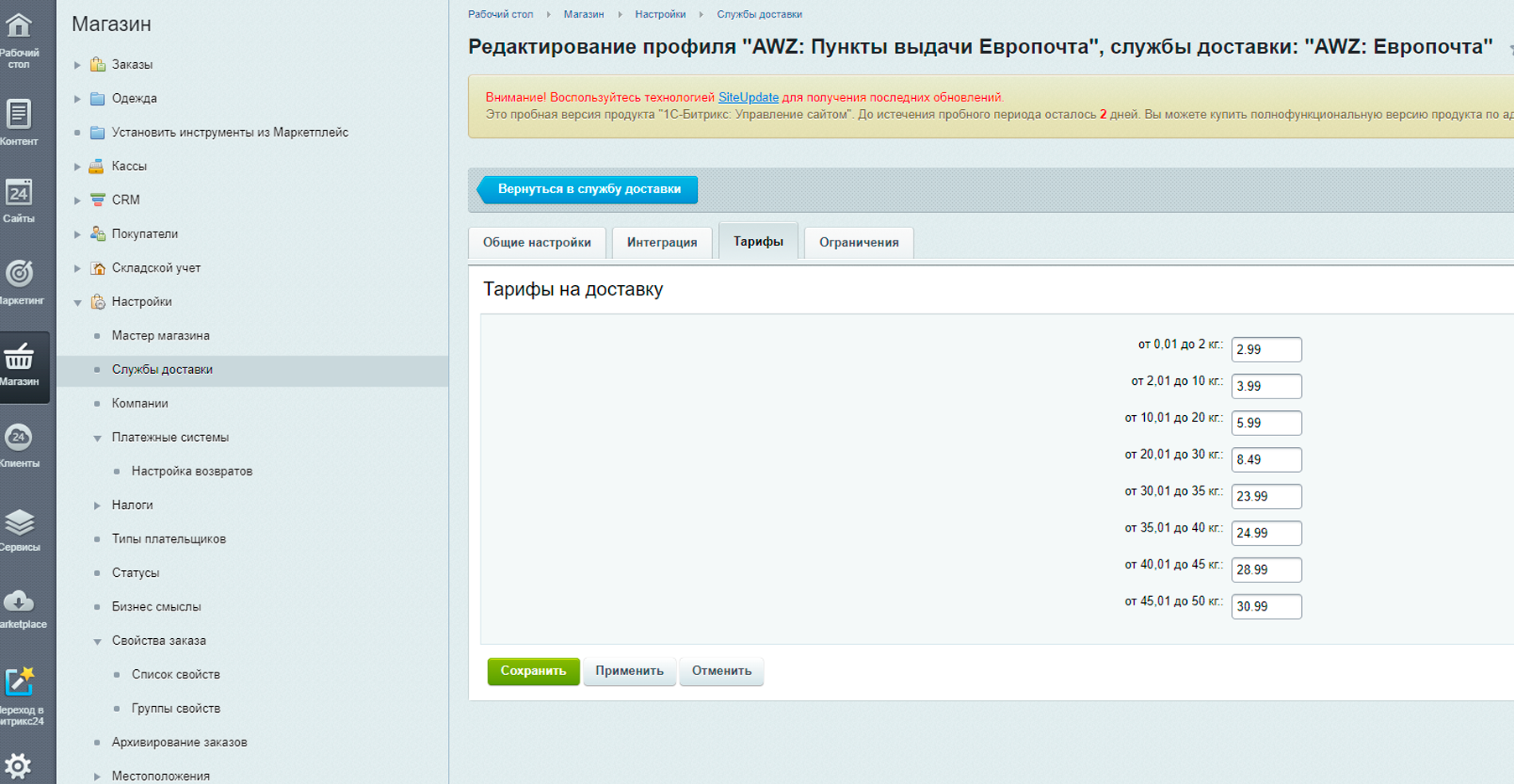
Task: Switch to the Интеграция tab
Action: (662, 242)
